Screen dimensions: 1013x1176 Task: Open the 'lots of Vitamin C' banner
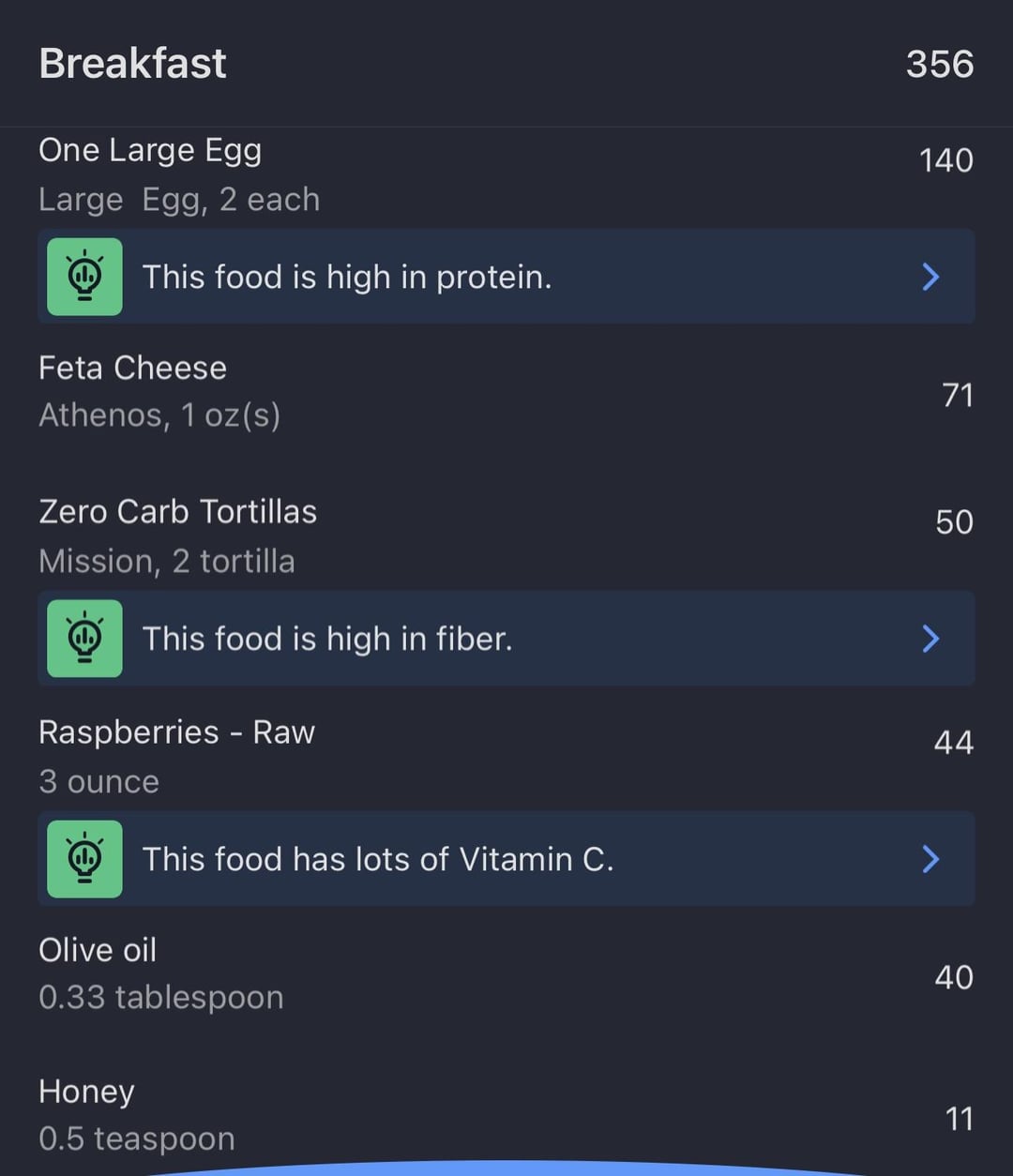click(x=506, y=859)
